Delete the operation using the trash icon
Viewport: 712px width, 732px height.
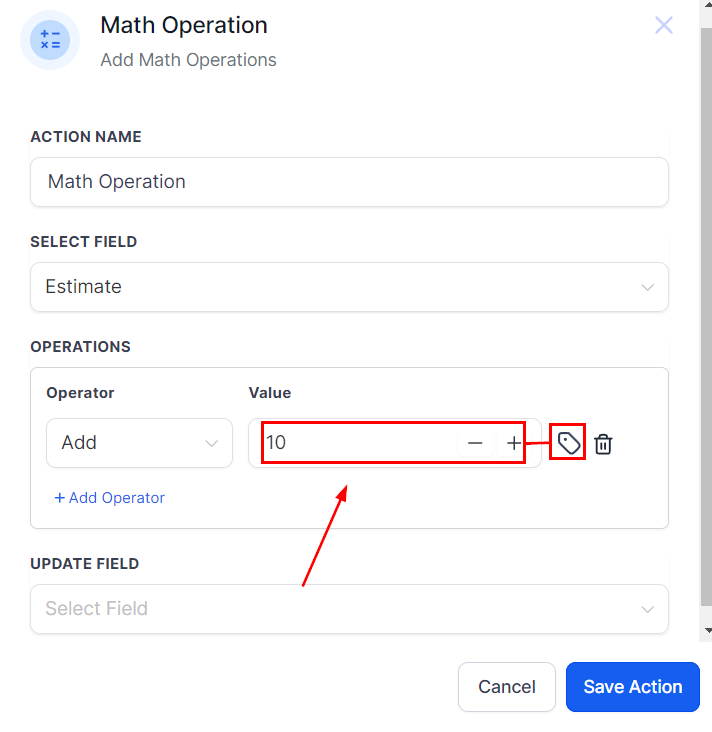click(x=603, y=444)
